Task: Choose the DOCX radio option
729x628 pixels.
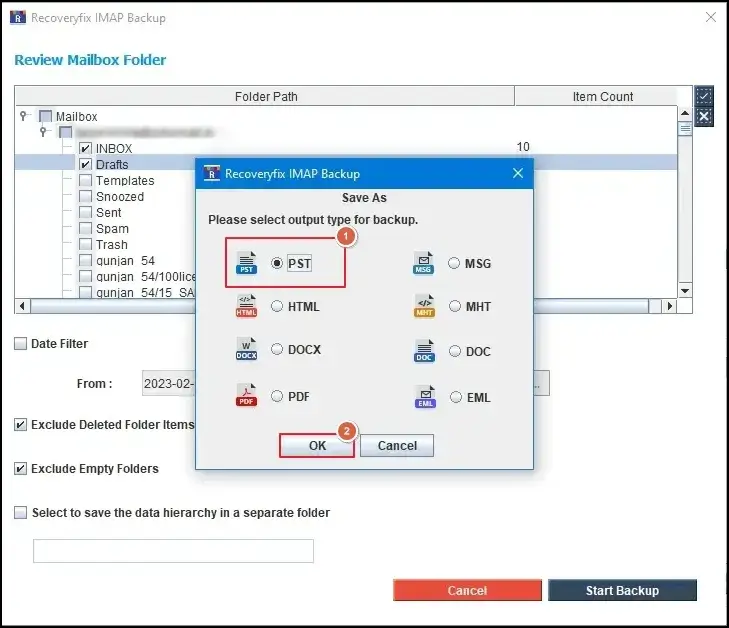Action: point(277,349)
